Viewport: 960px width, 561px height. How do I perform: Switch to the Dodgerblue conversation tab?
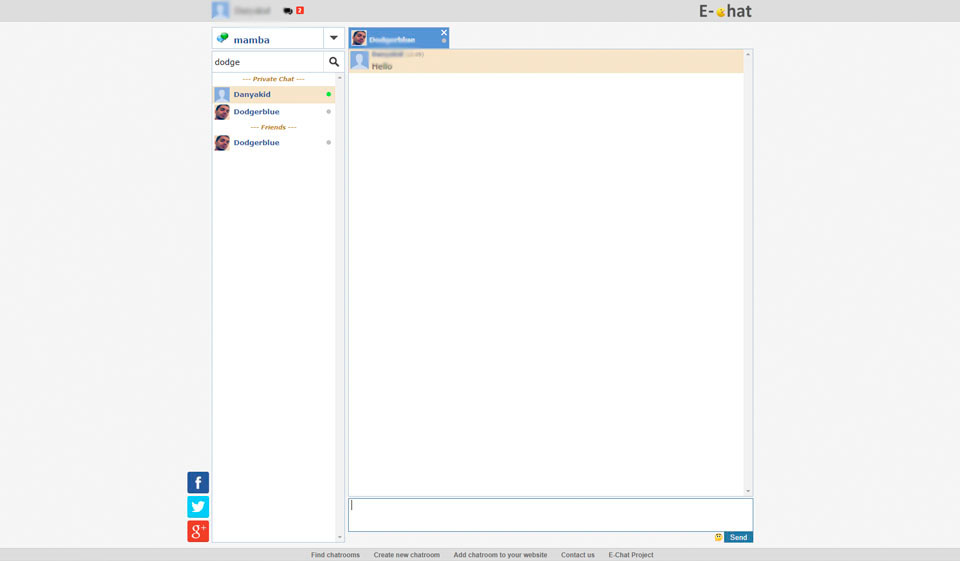tap(392, 39)
